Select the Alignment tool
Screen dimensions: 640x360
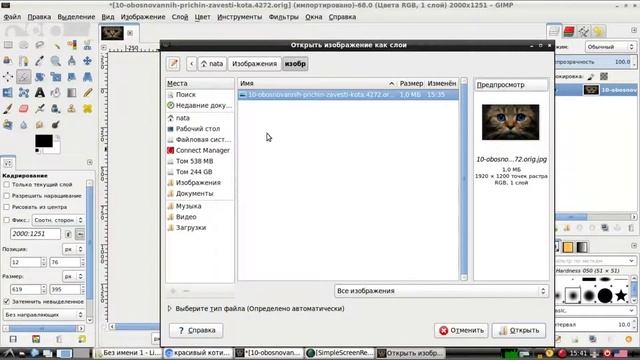[8, 77]
